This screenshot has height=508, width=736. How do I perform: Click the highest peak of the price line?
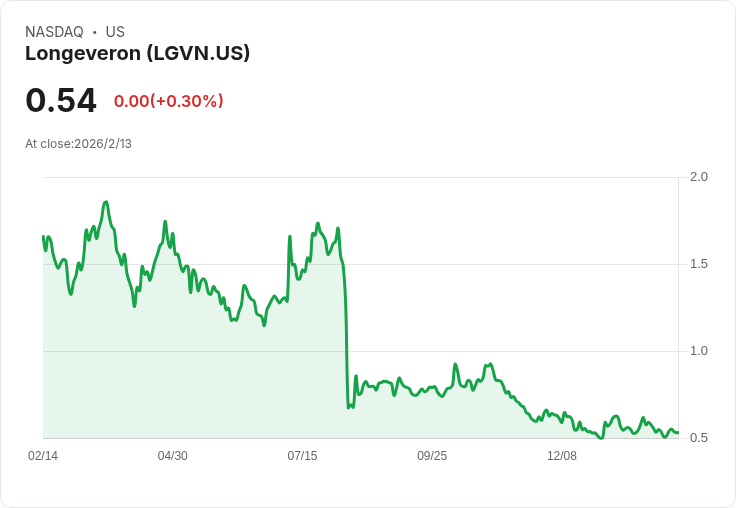[105, 202]
